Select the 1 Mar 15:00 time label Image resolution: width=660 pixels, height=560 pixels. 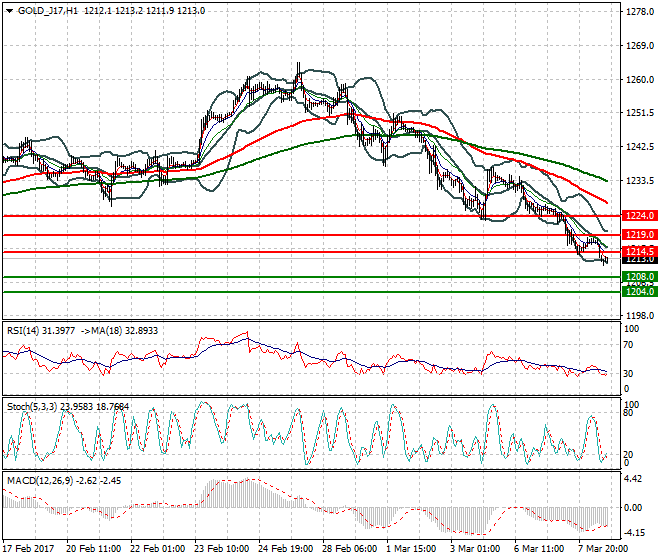(411, 549)
